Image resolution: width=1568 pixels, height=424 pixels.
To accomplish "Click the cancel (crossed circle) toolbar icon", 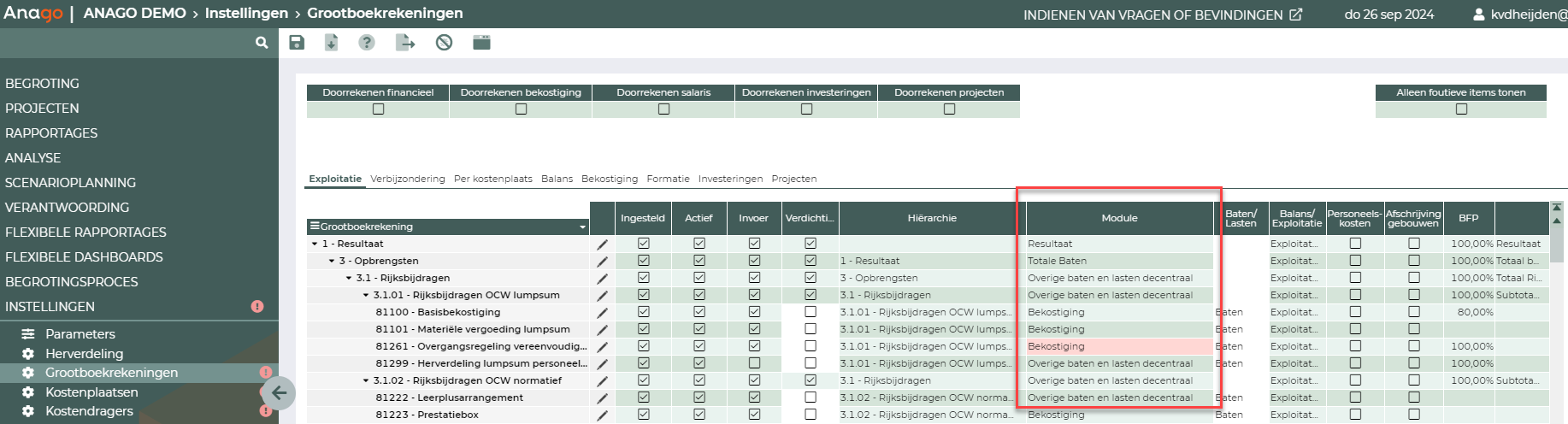I will 444,43.
